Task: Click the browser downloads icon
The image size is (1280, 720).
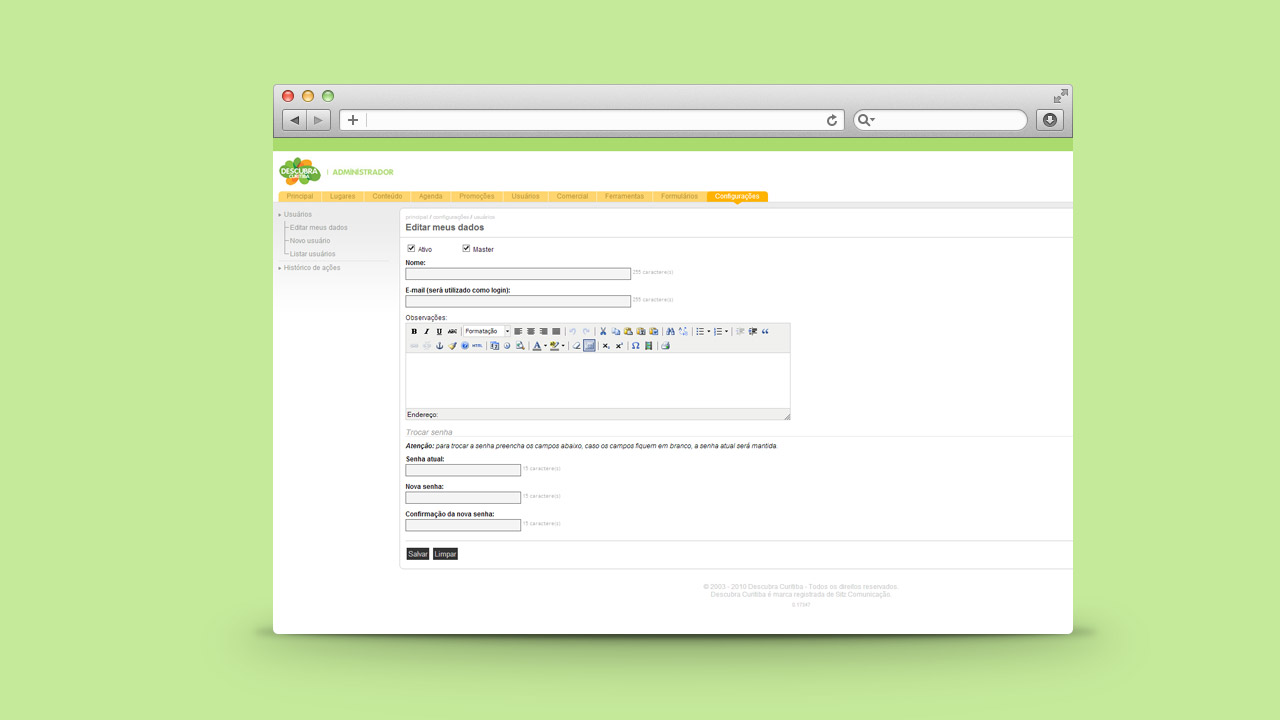Action: pyautogui.click(x=1050, y=120)
